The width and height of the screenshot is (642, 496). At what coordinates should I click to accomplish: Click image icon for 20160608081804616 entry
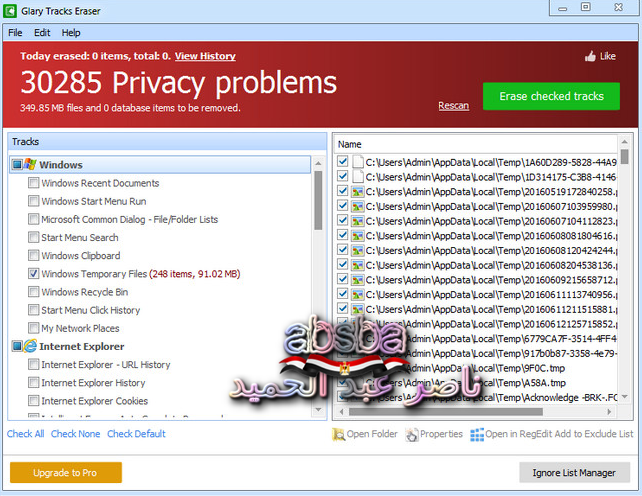(x=357, y=236)
